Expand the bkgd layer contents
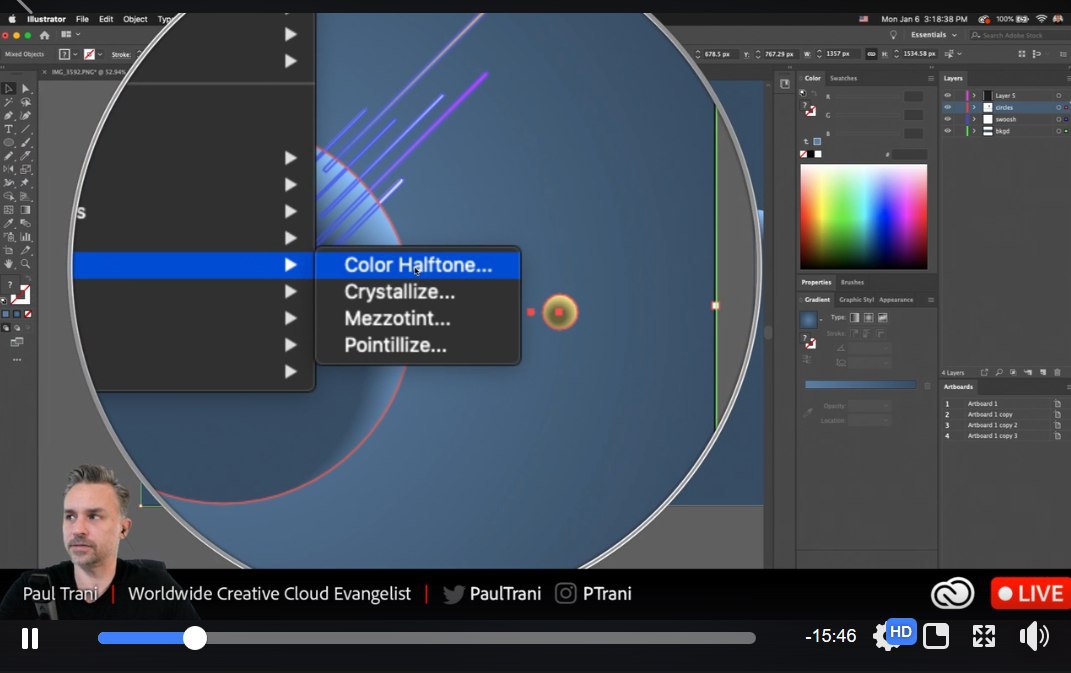This screenshot has width=1071, height=673. click(x=975, y=131)
